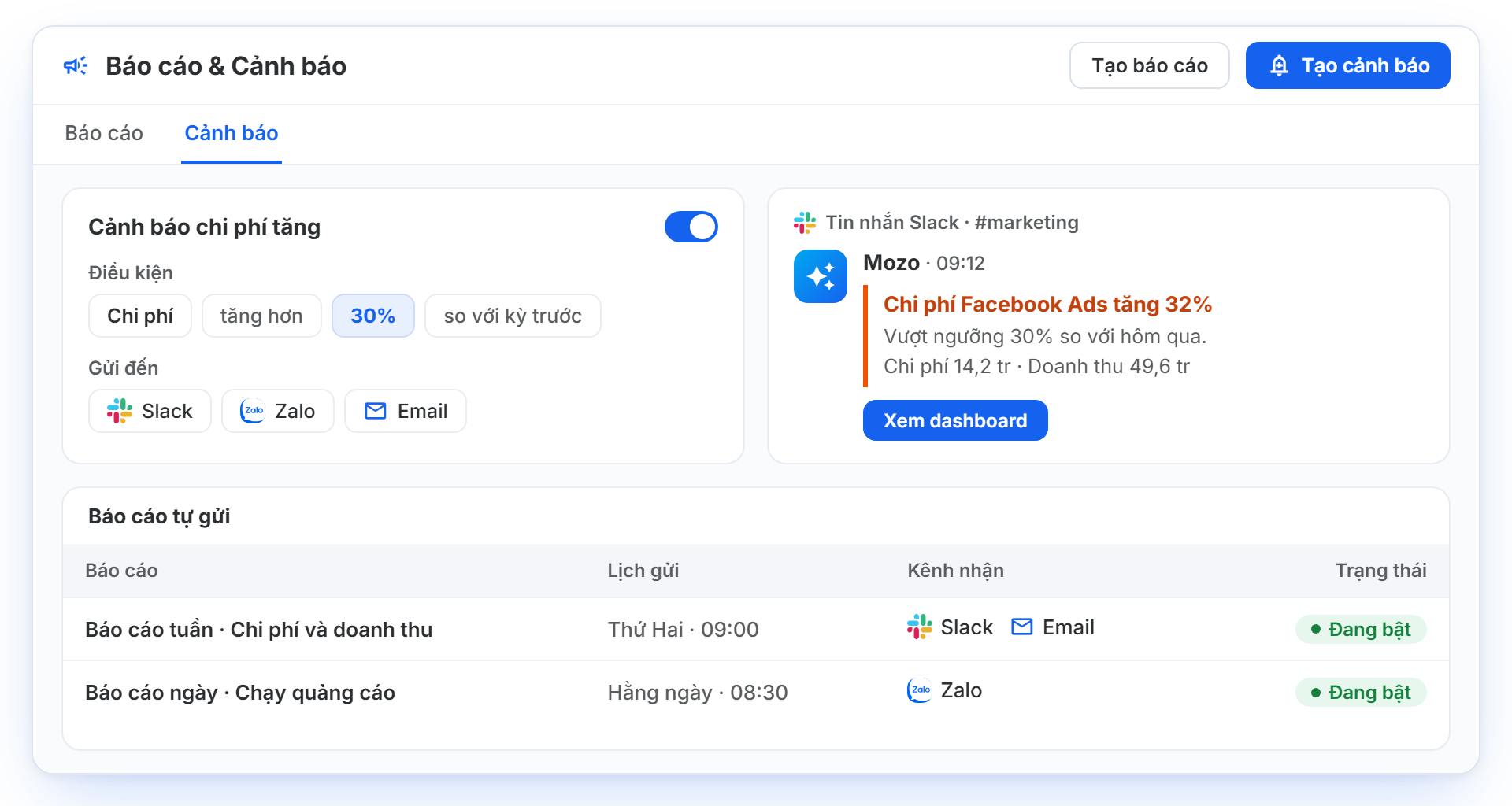Open the tăng hơn condition selector
Image resolution: width=1512 pixels, height=806 pixels.
pyautogui.click(x=261, y=316)
